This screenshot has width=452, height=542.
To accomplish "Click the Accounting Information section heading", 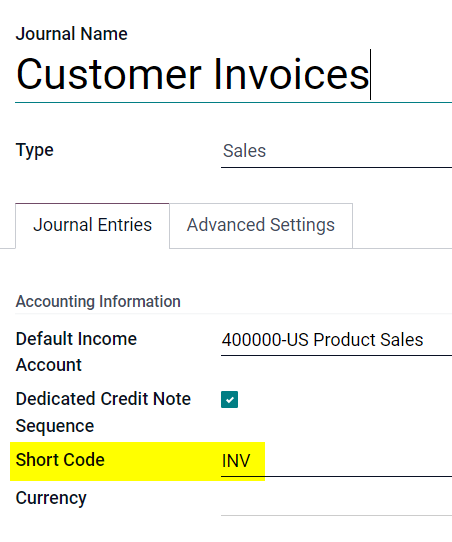I will pos(98,301).
